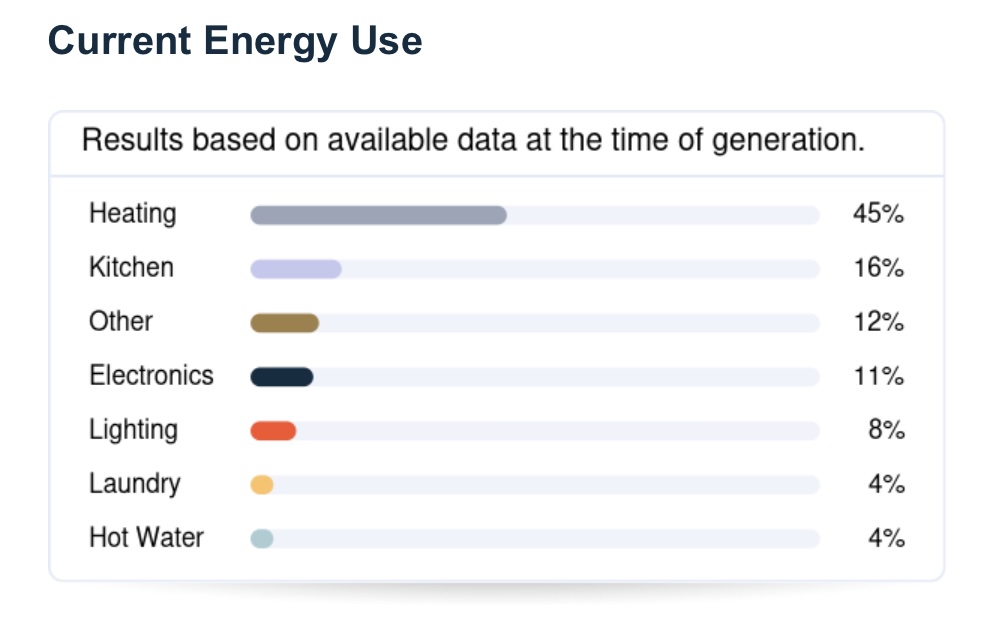Select the yellow Laundry bar dot
This screenshot has width=994, height=628.
(262, 485)
